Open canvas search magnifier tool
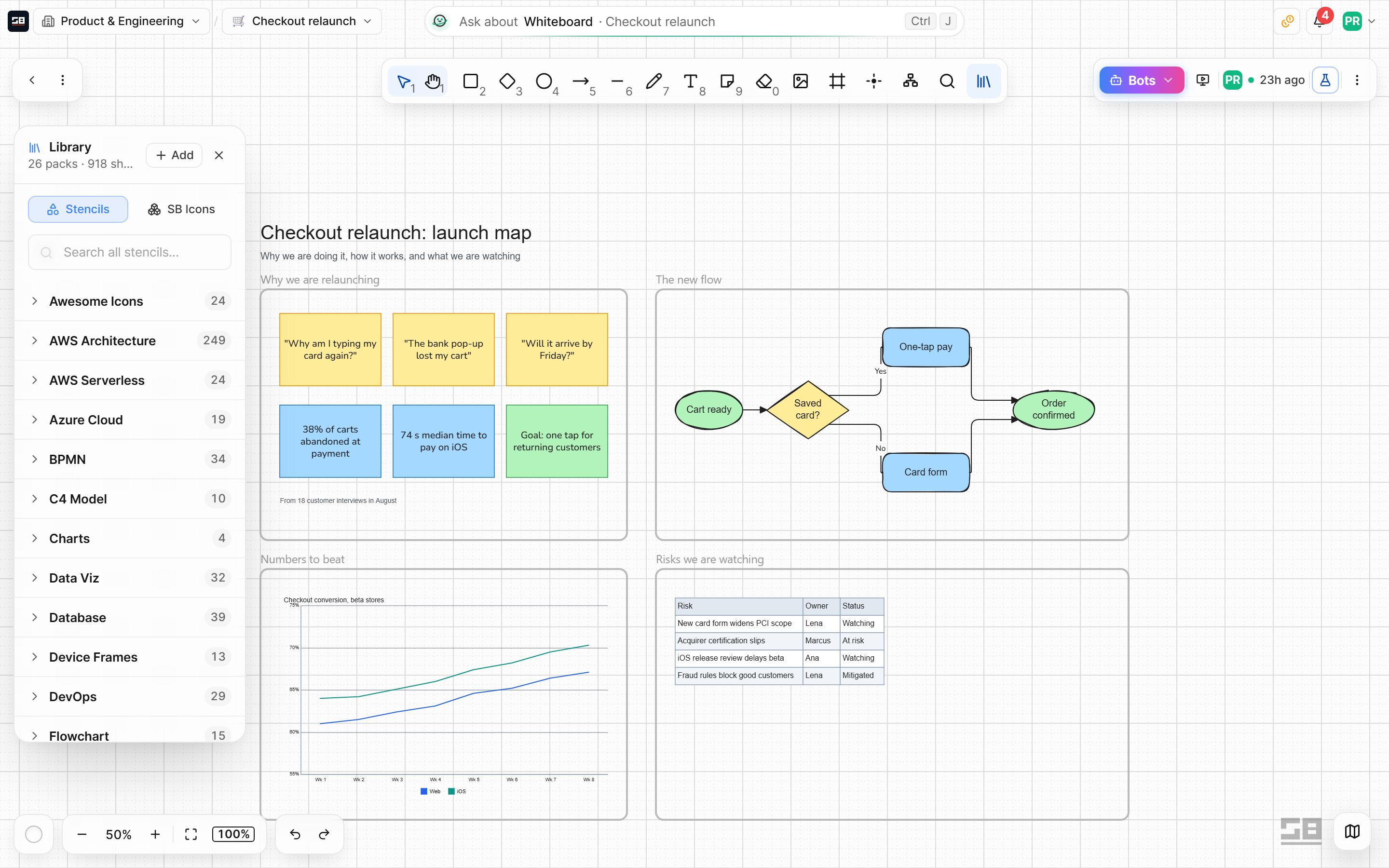This screenshot has height=868, width=1389. point(947,81)
